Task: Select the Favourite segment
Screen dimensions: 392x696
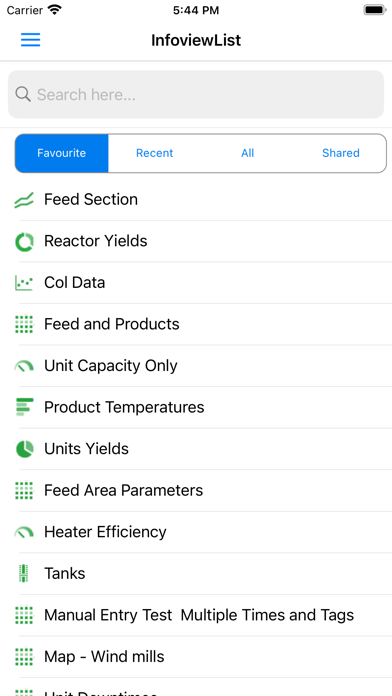Action: 62,153
